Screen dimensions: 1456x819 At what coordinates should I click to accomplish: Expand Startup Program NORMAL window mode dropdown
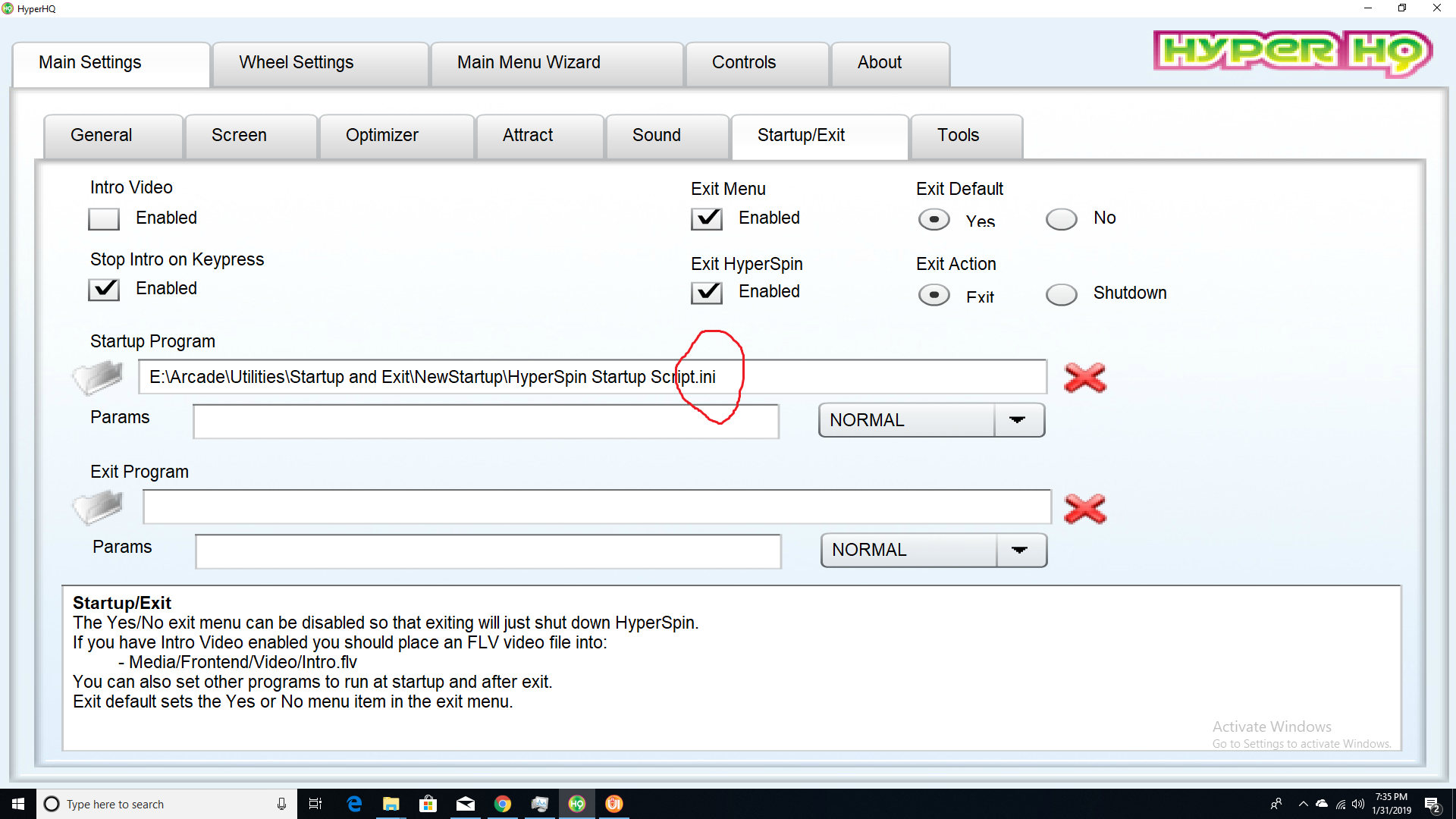point(1018,420)
